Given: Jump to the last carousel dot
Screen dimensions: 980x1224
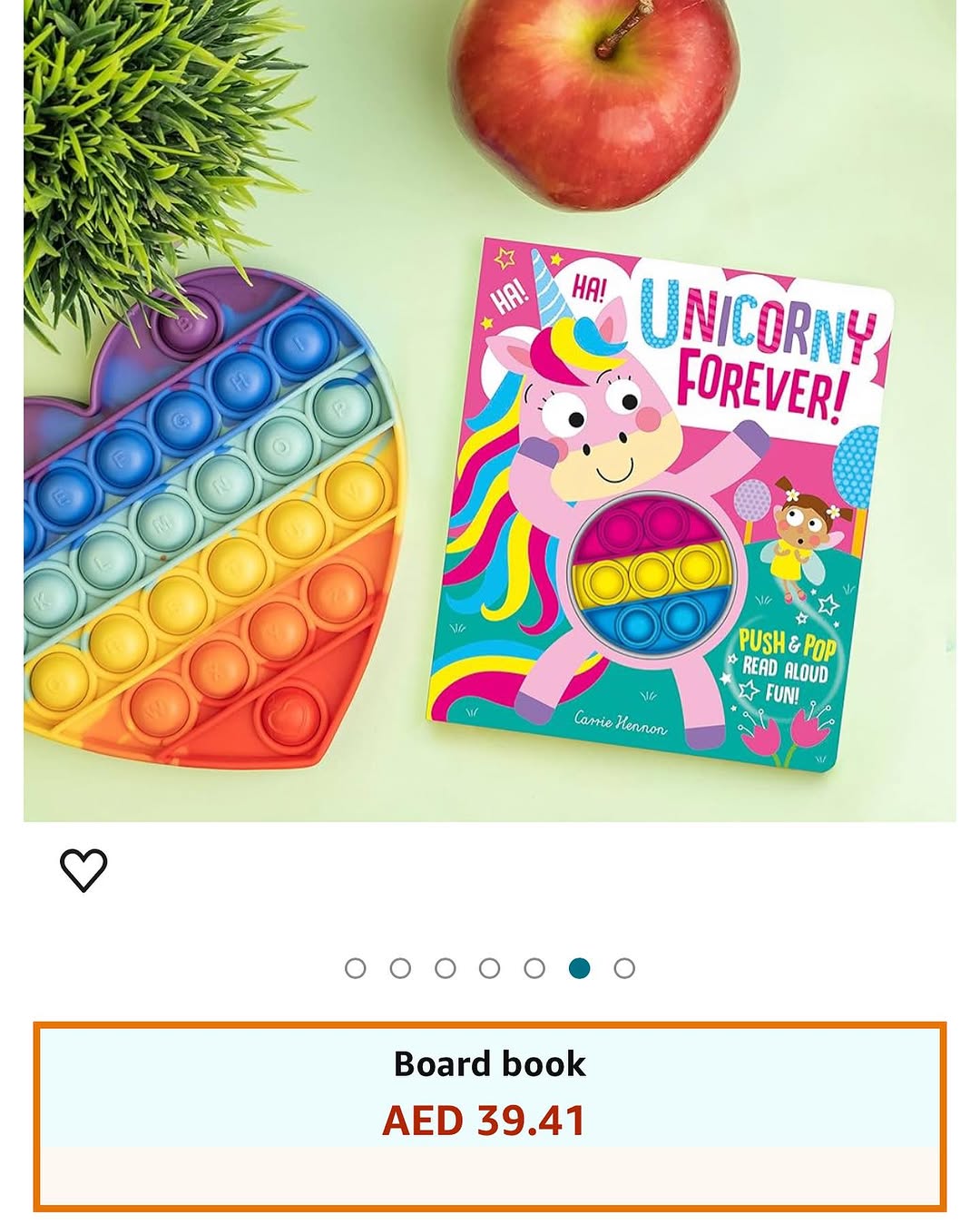Looking at the screenshot, I should (624, 968).
